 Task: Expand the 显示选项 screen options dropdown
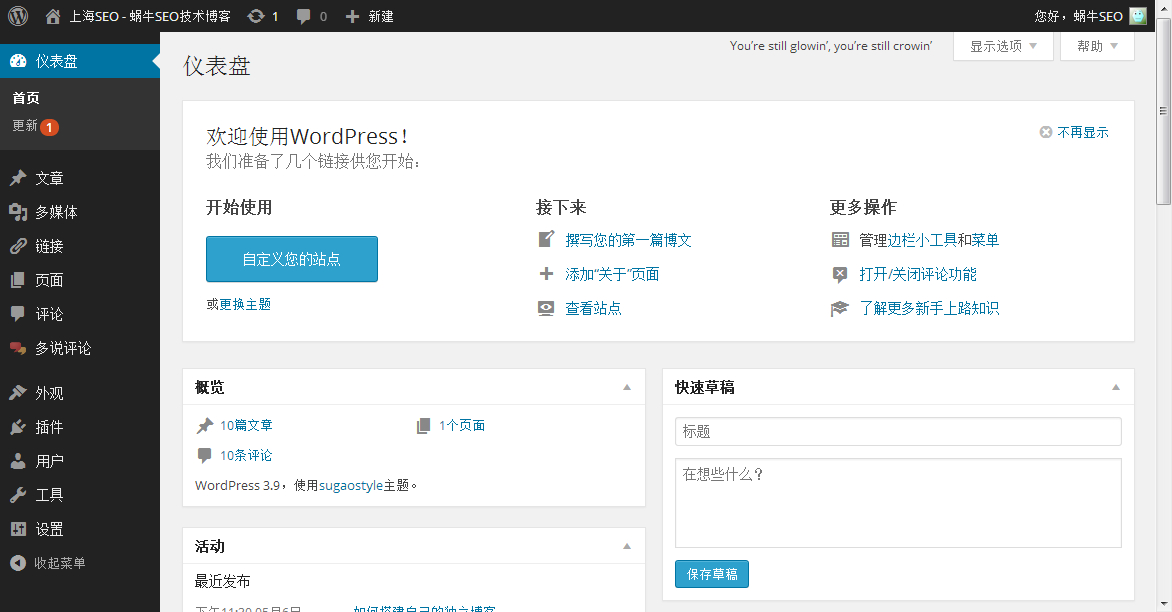[1003, 46]
